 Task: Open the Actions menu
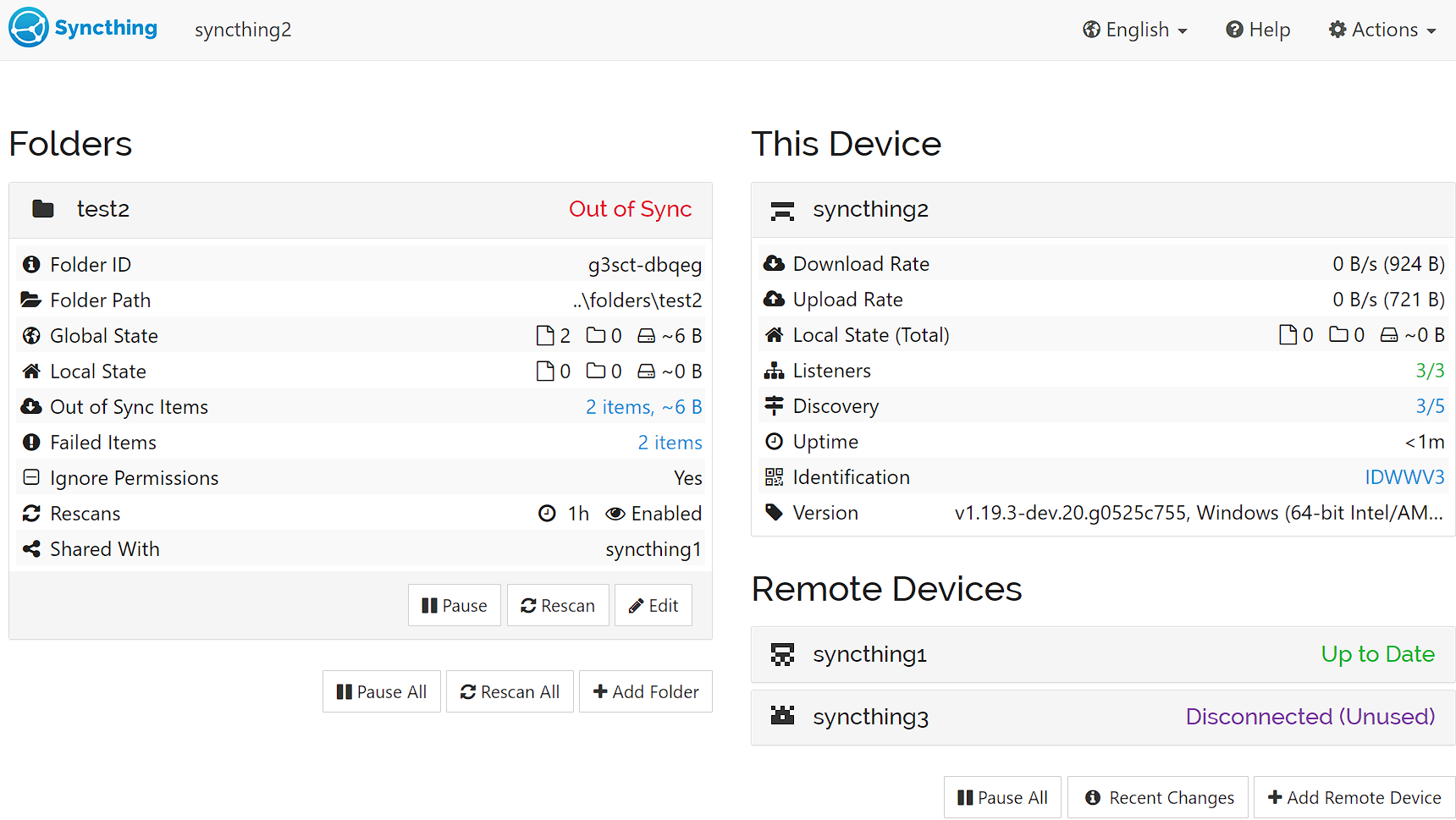point(1382,29)
